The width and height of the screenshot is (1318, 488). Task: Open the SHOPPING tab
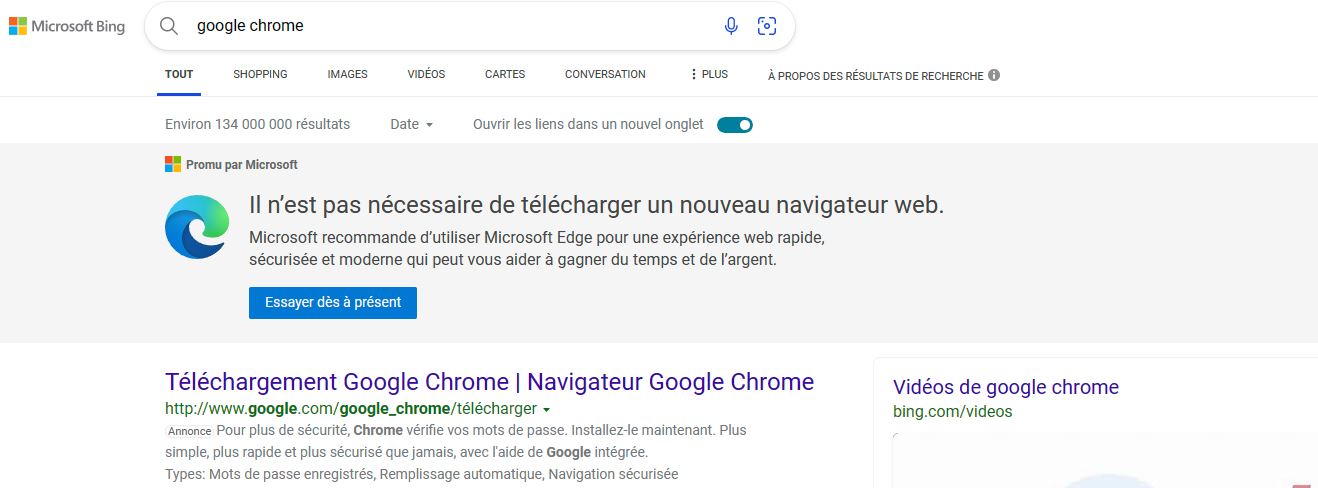tap(260, 74)
